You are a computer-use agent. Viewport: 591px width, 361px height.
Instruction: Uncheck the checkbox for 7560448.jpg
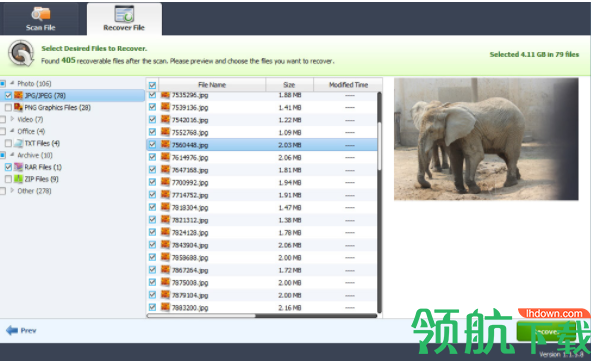pos(152,144)
